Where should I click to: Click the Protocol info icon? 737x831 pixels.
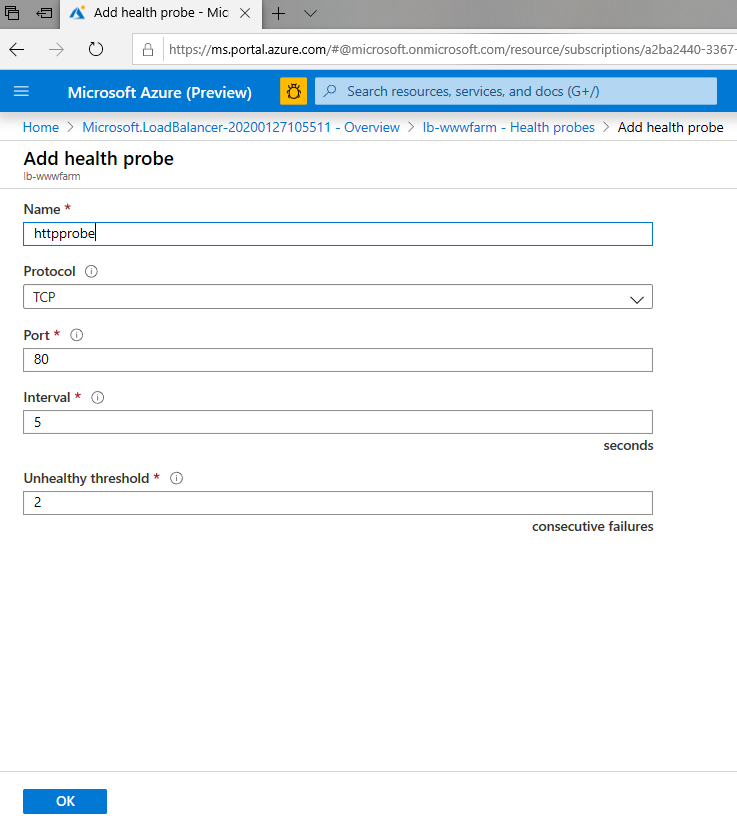pyautogui.click(x=91, y=272)
